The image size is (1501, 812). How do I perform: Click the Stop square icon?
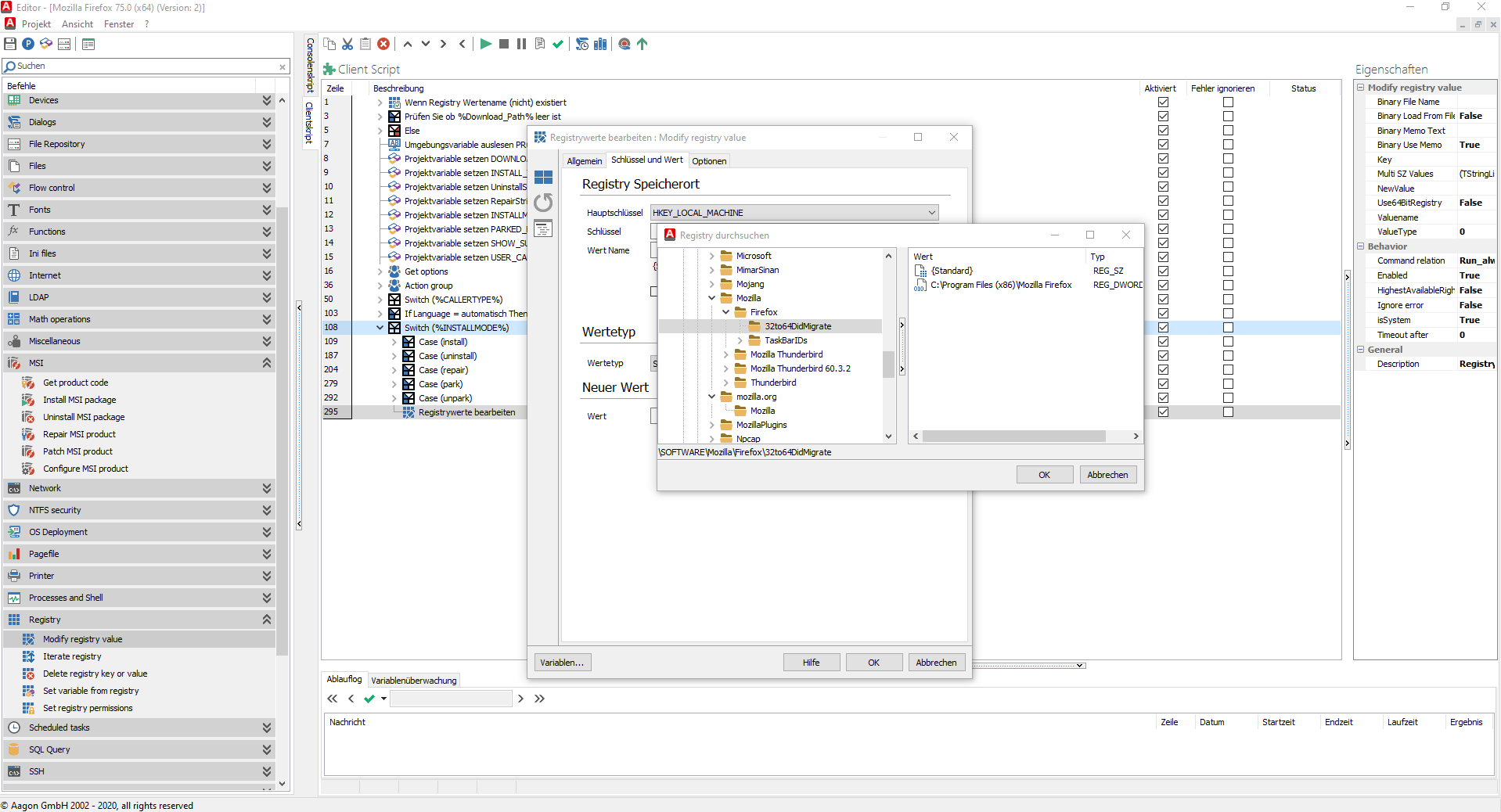pos(504,44)
